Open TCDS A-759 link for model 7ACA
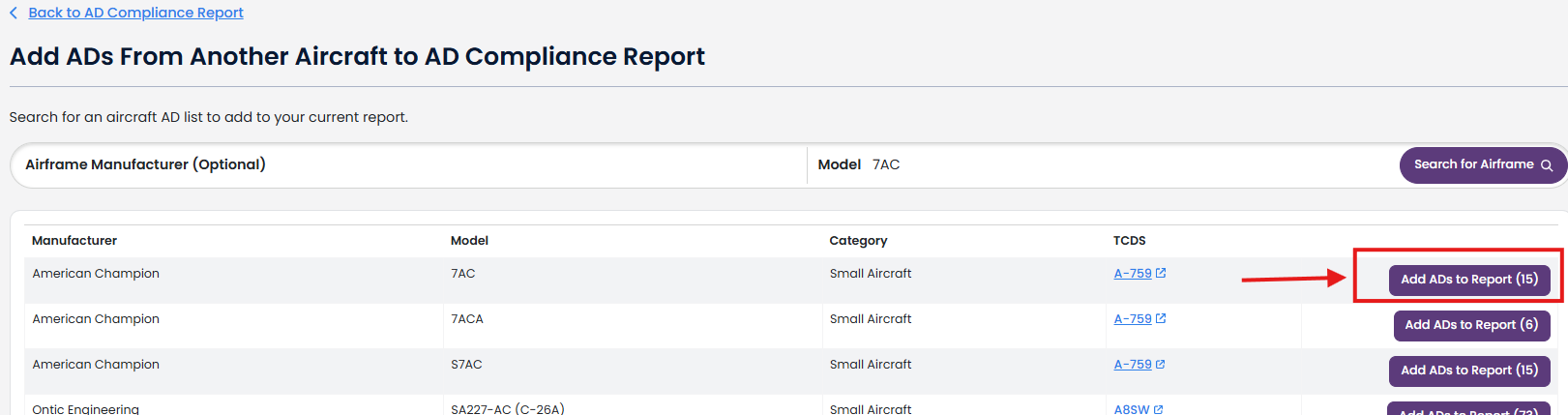This screenshot has height=415, width=1568. click(1133, 319)
